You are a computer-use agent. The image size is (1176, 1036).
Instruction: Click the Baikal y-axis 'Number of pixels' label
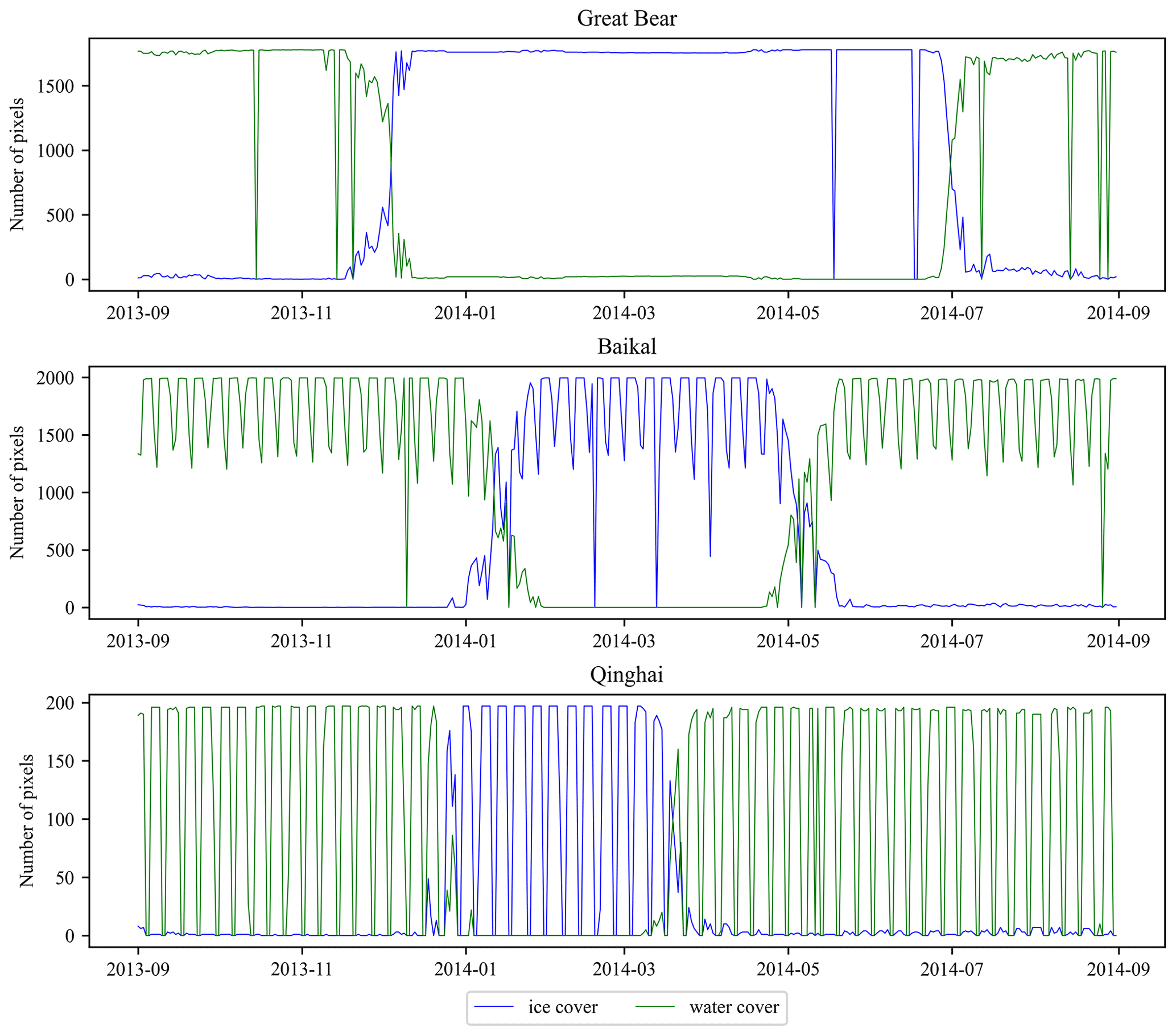[x=17, y=493]
